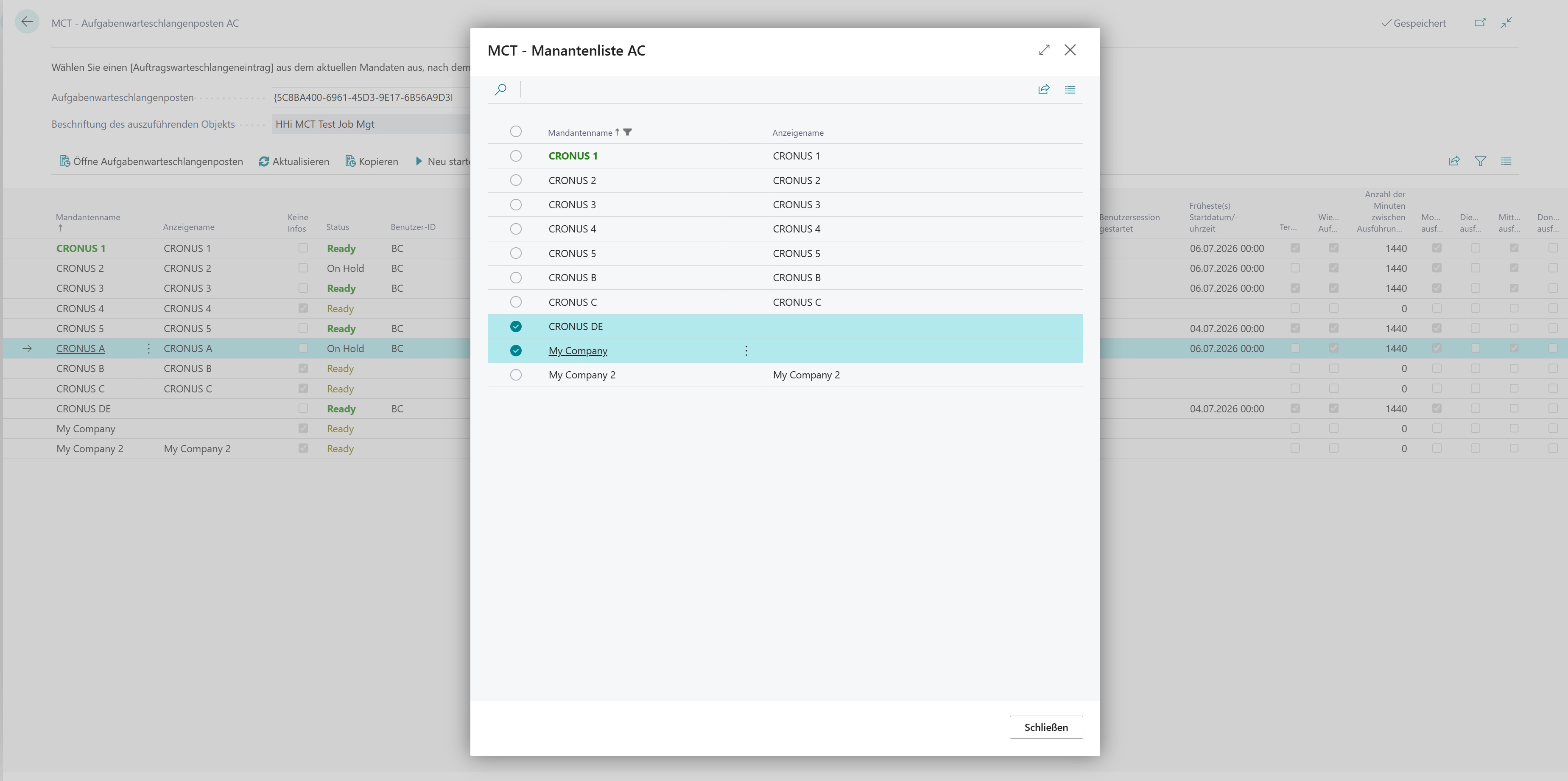
Task: Click 1440 minutes value for CRONUS DE
Action: click(1396, 409)
